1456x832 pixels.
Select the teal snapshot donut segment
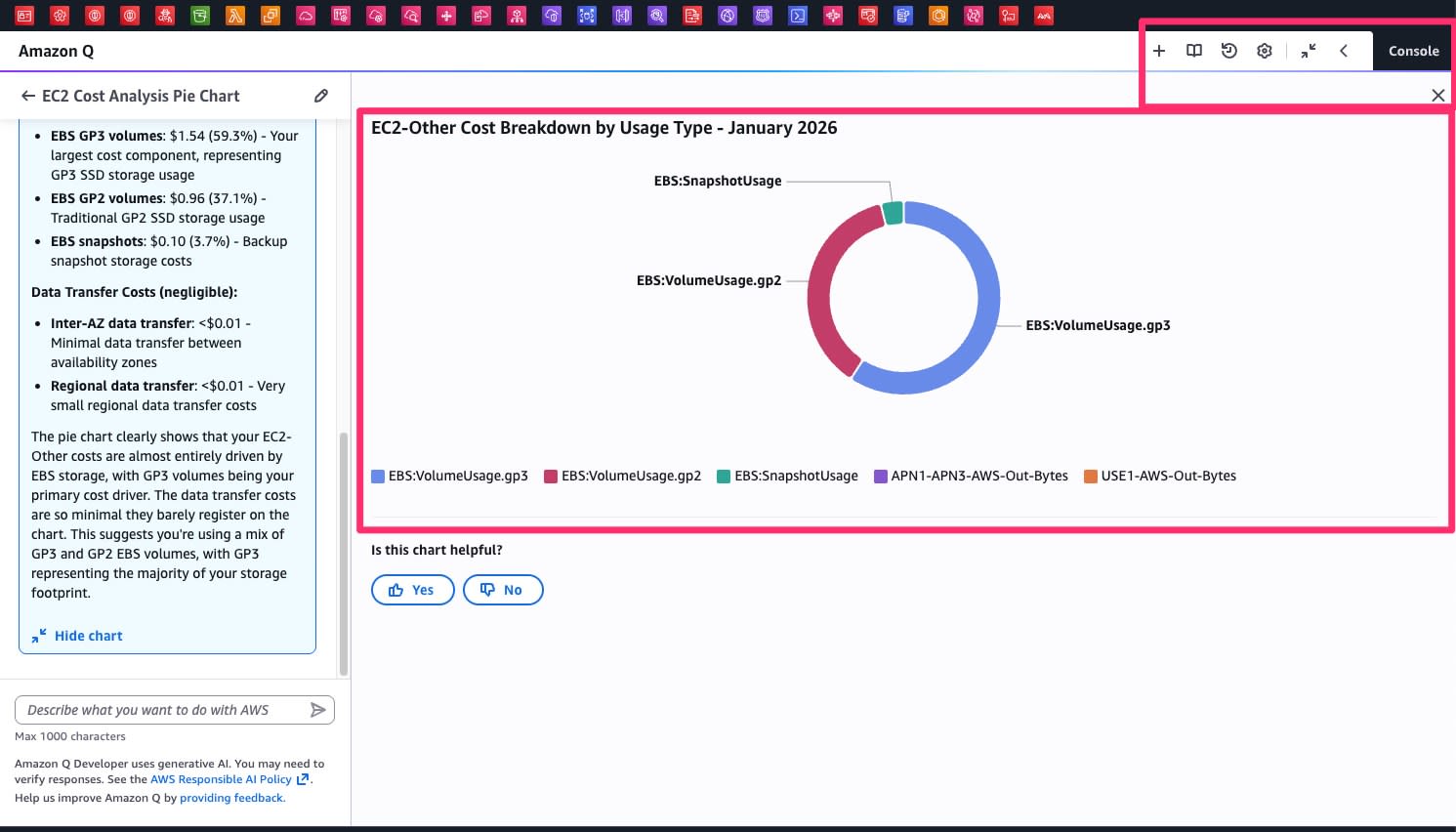[892, 213]
